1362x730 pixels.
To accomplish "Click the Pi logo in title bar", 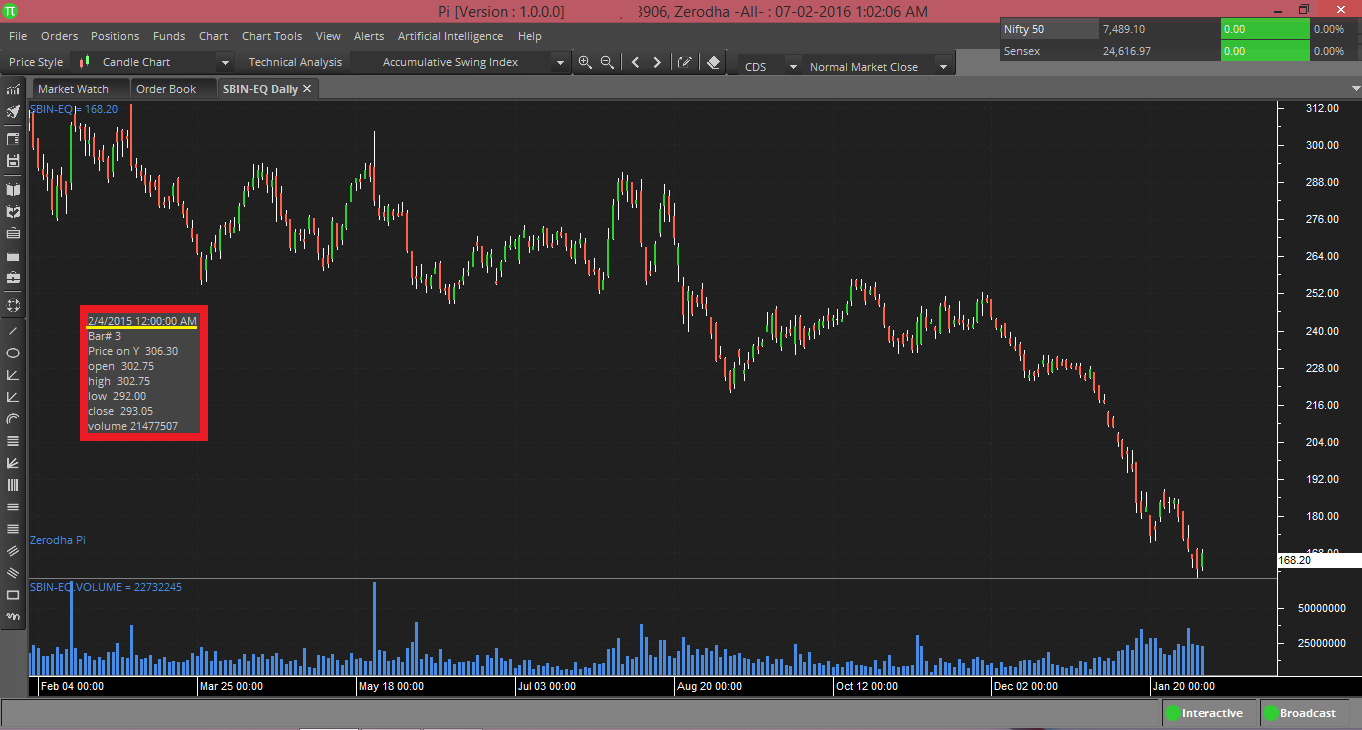I will coord(10,11).
